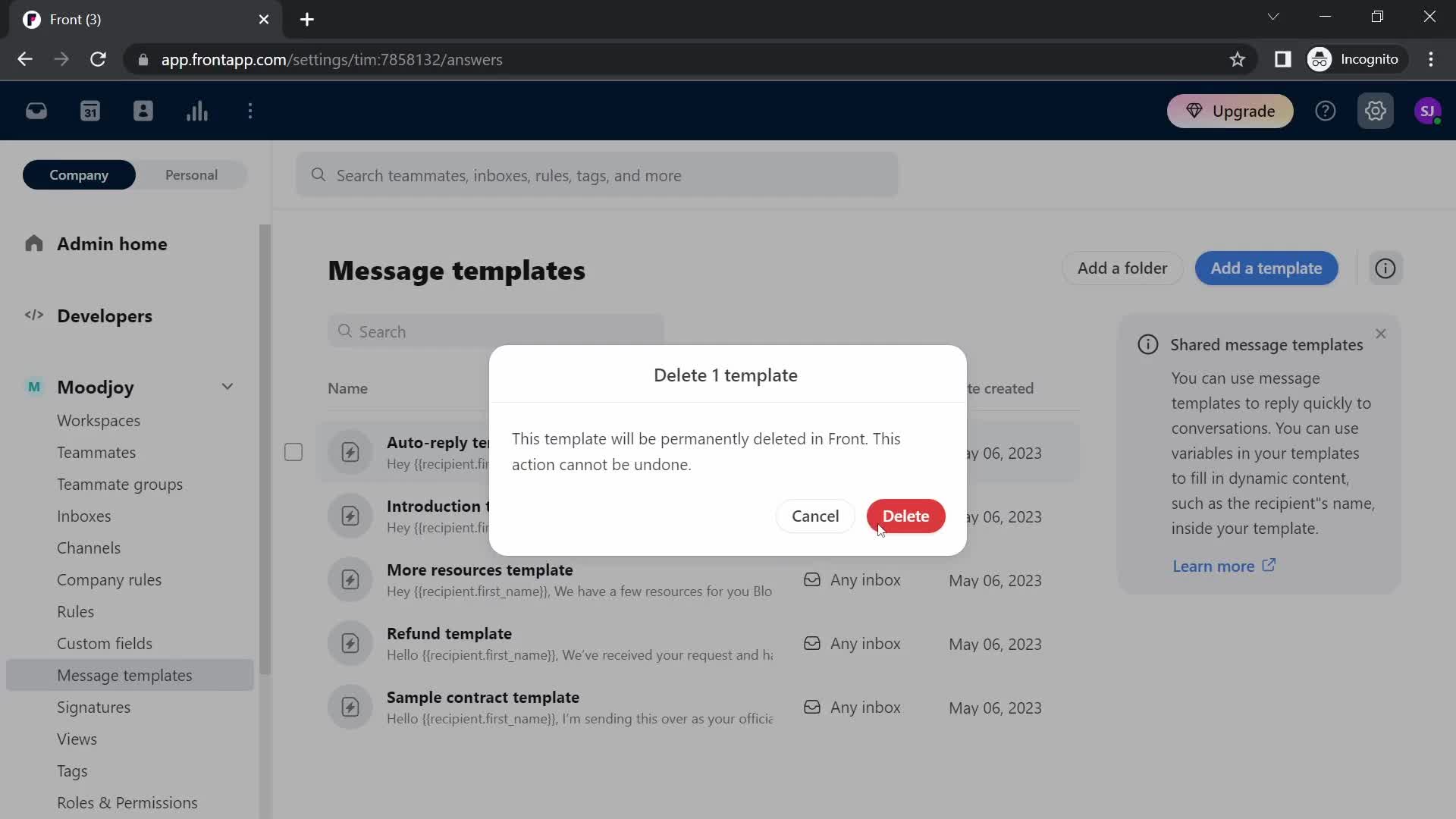Open the tab search dropdown arrow

(1273, 17)
